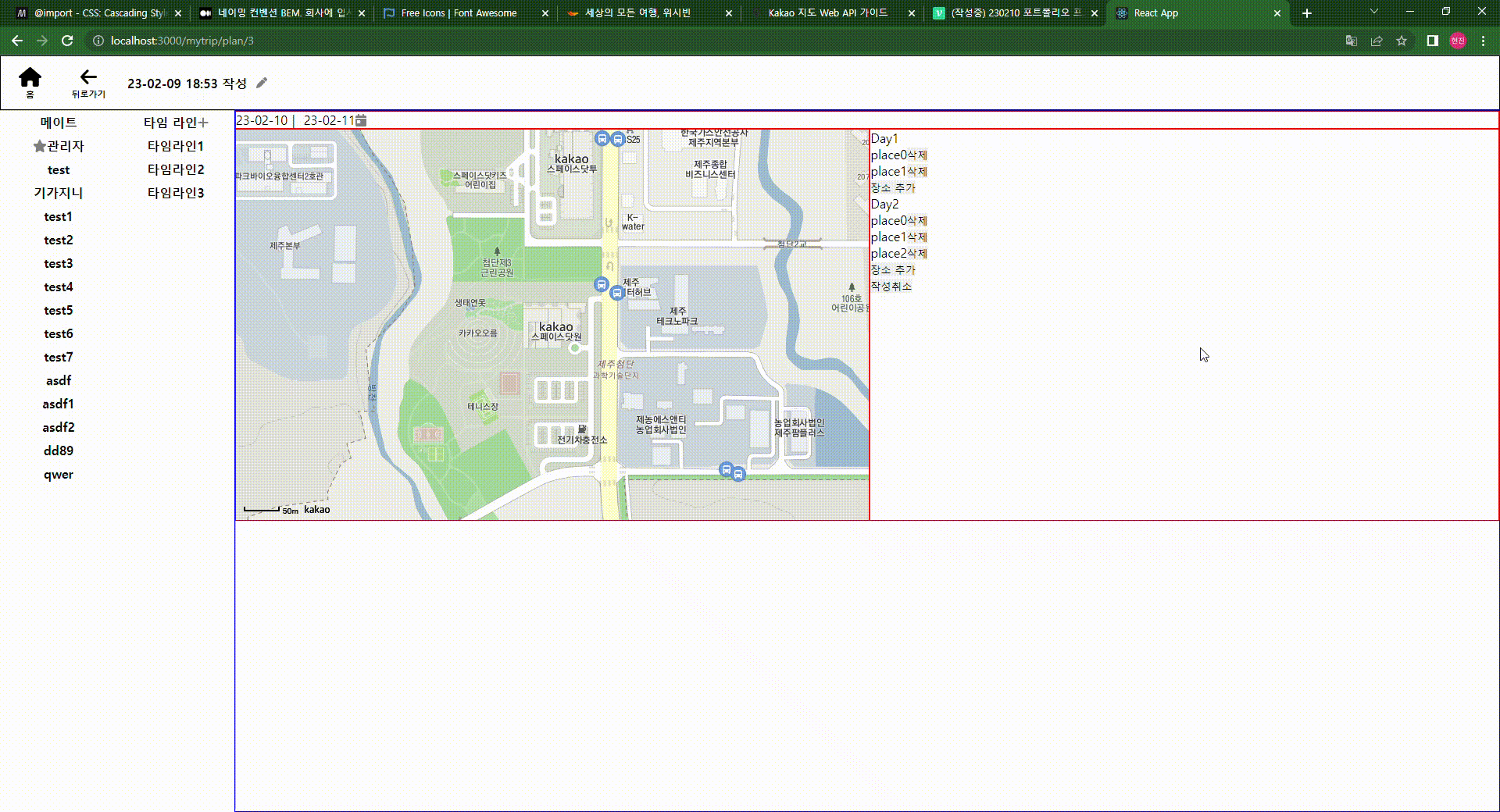The width and height of the screenshot is (1500, 812).
Task: Open a new browser tab with the plus
Action: [x=1307, y=13]
